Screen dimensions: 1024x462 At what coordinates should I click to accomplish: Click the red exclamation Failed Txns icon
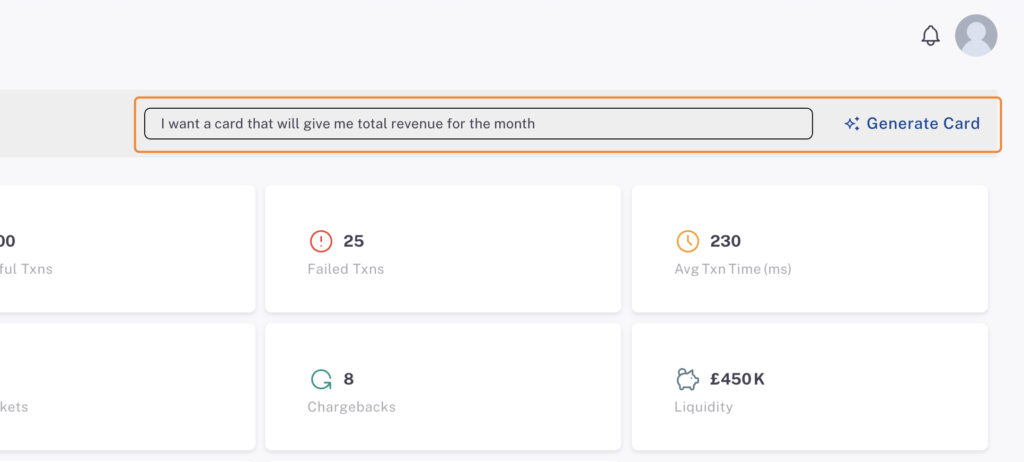[x=321, y=241]
